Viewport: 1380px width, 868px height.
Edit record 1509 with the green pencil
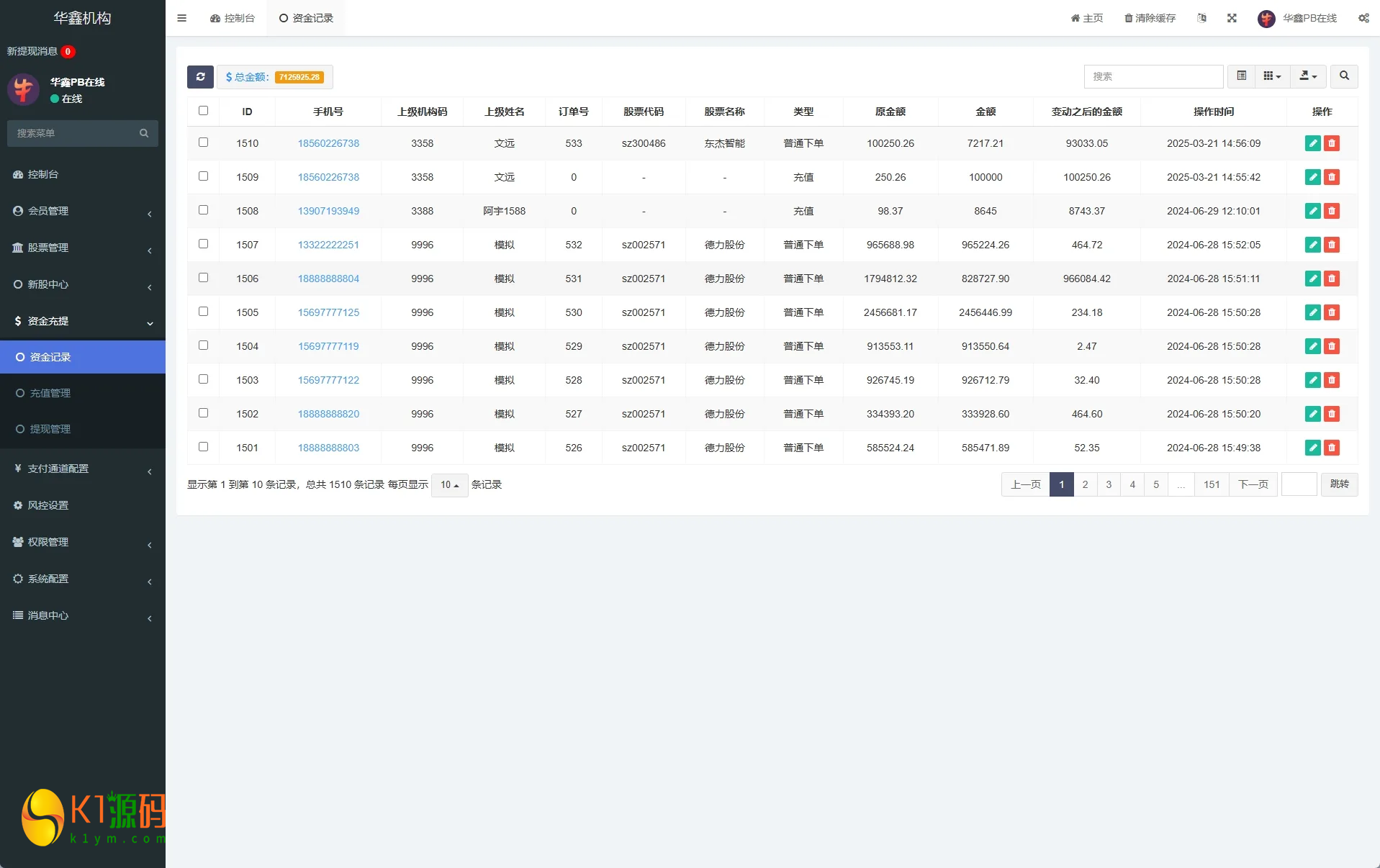1313,177
